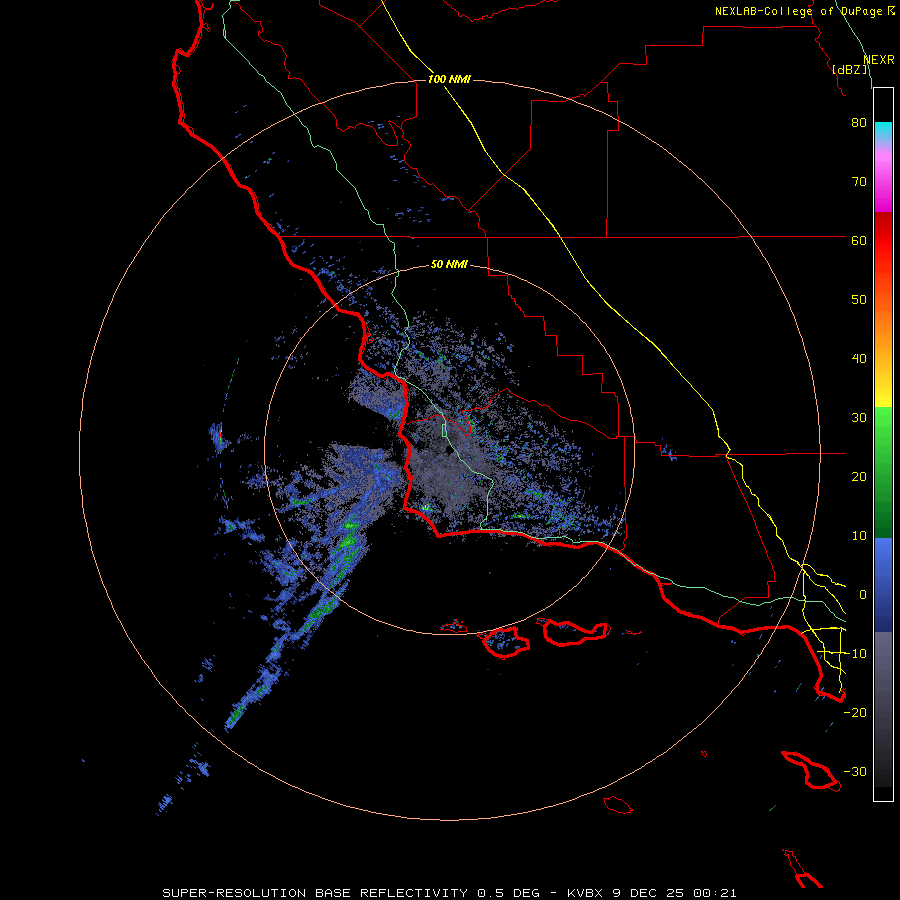
Task: Click the cyan segment at top of color bar
Action: click(x=883, y=131)
